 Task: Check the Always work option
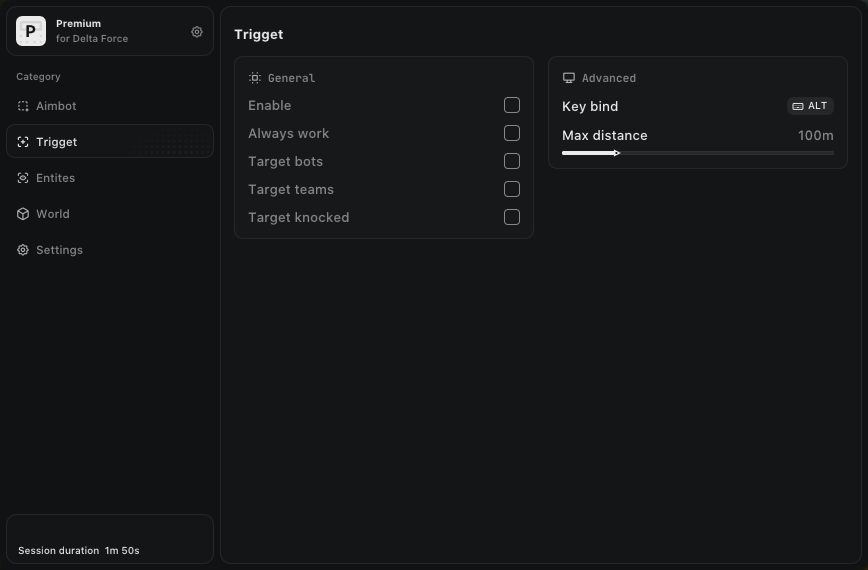[512, 133]
